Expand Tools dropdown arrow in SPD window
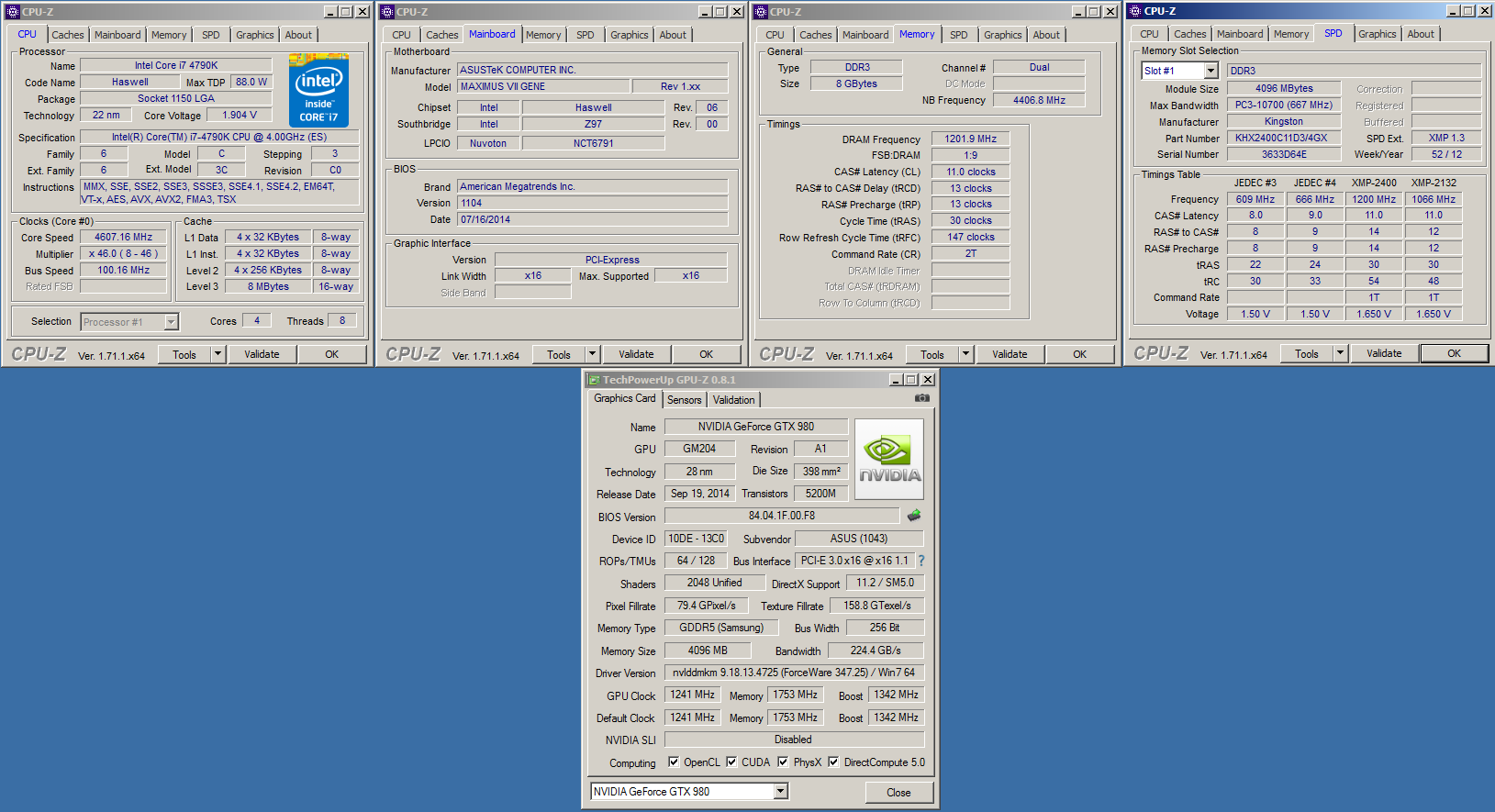Image resolution: width=1495 pixels, height=812 pixels. [1340, 353]
